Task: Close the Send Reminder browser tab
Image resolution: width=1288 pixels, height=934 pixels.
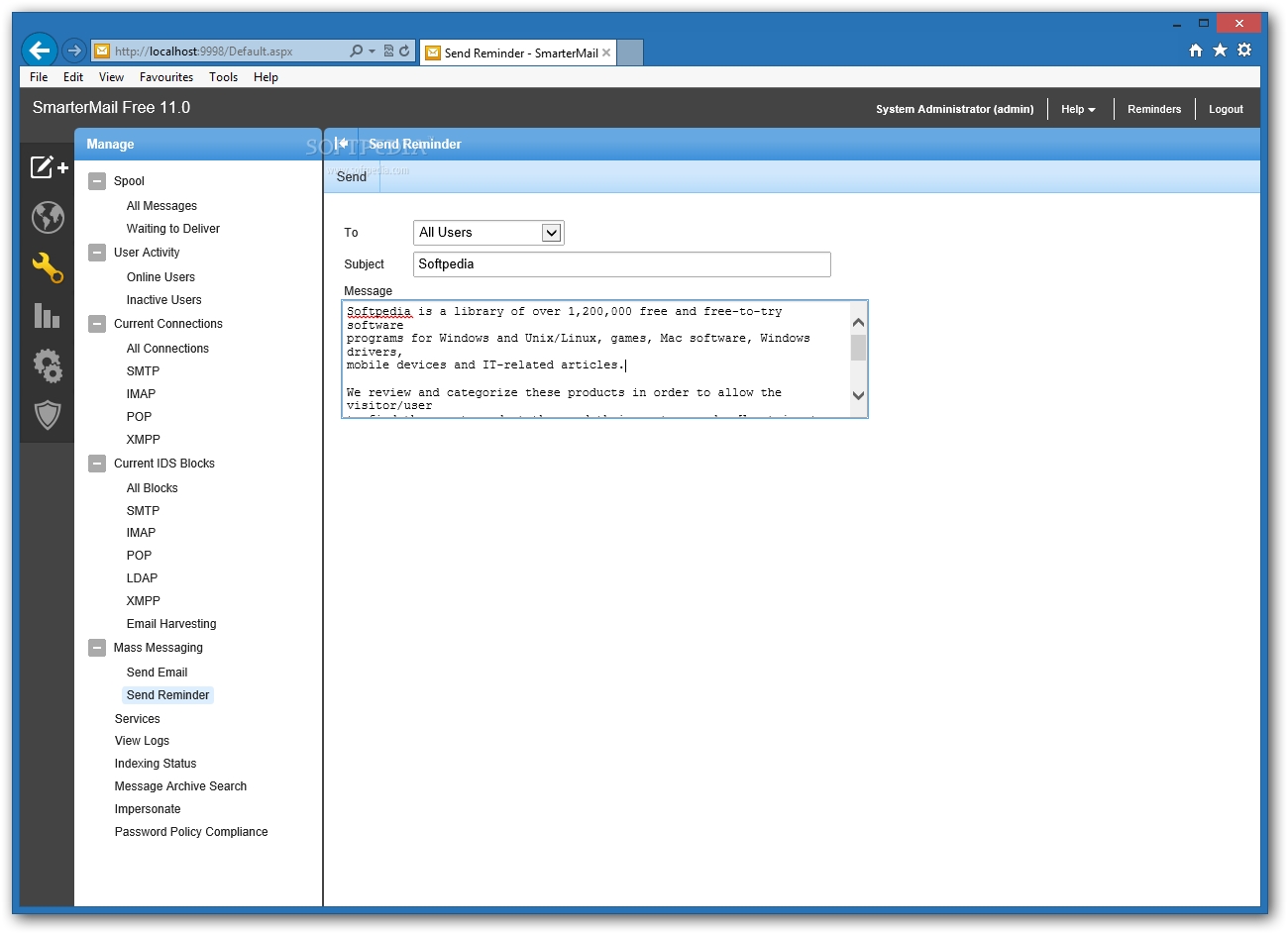Action: point(606,52)
